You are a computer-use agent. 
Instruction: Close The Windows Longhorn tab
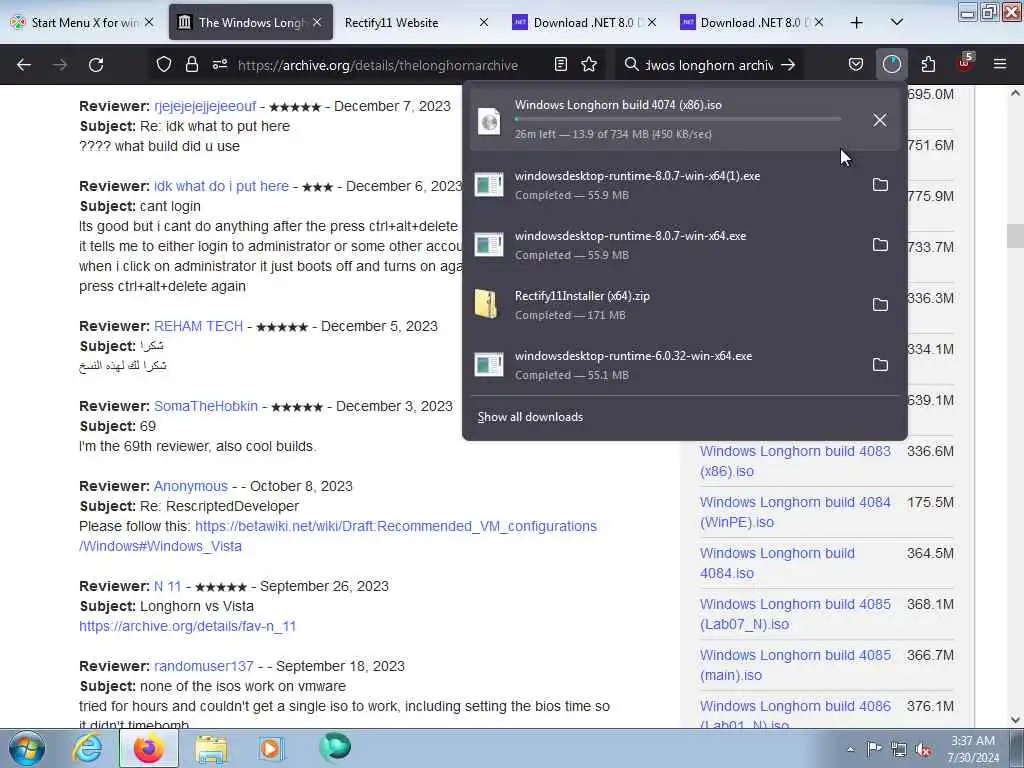[317, 23]
